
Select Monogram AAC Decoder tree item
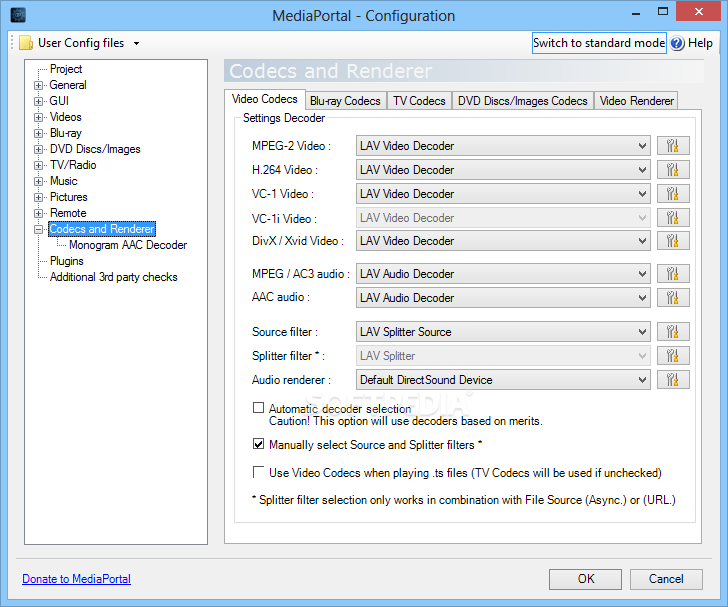[x=128, y=245]
